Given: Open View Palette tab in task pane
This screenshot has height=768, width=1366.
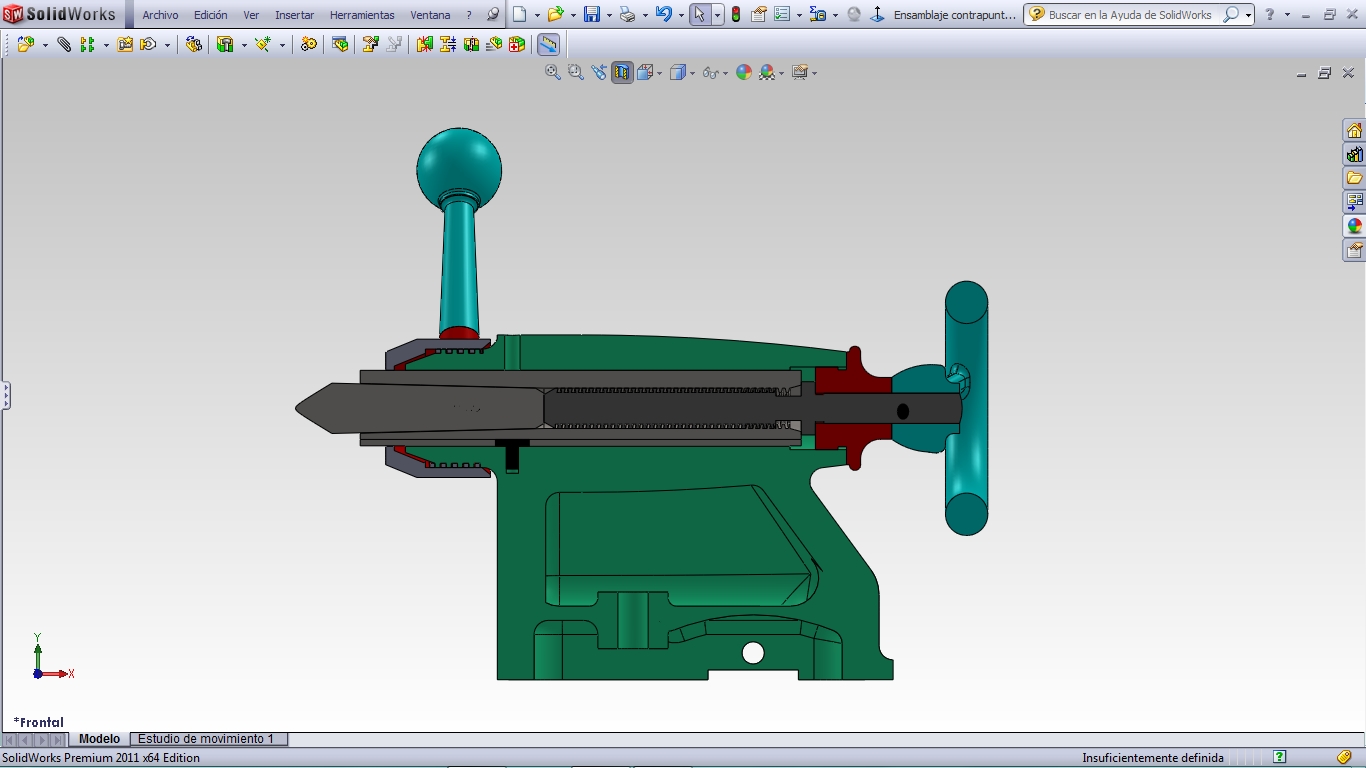Looking at the screenshot, I should pos(1354,202).
